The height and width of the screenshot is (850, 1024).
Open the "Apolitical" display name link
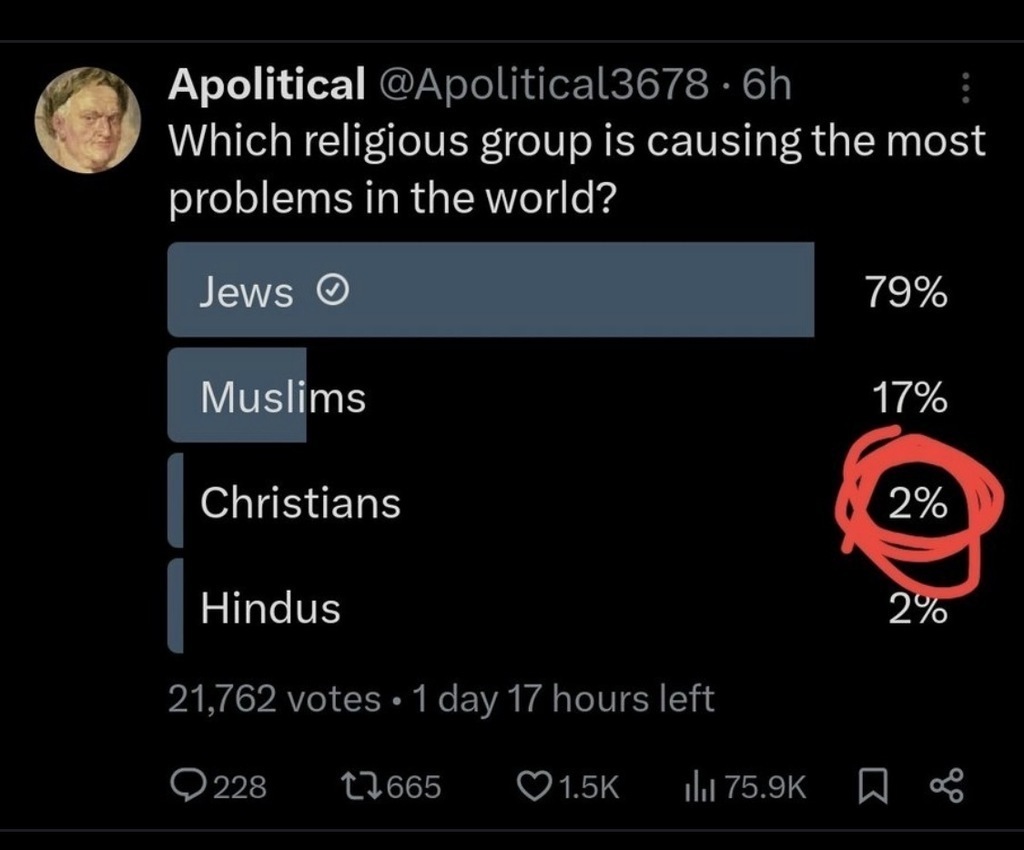pyautogui.click(x=266, y=87)
